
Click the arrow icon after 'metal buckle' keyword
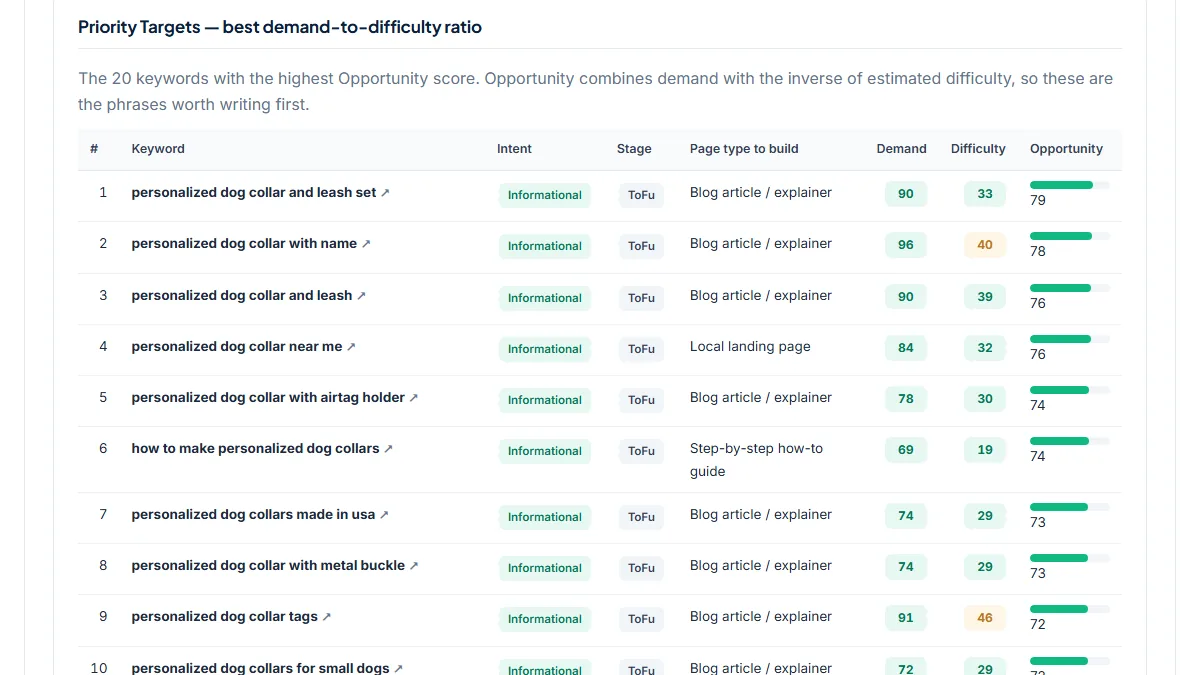[414, 566]
